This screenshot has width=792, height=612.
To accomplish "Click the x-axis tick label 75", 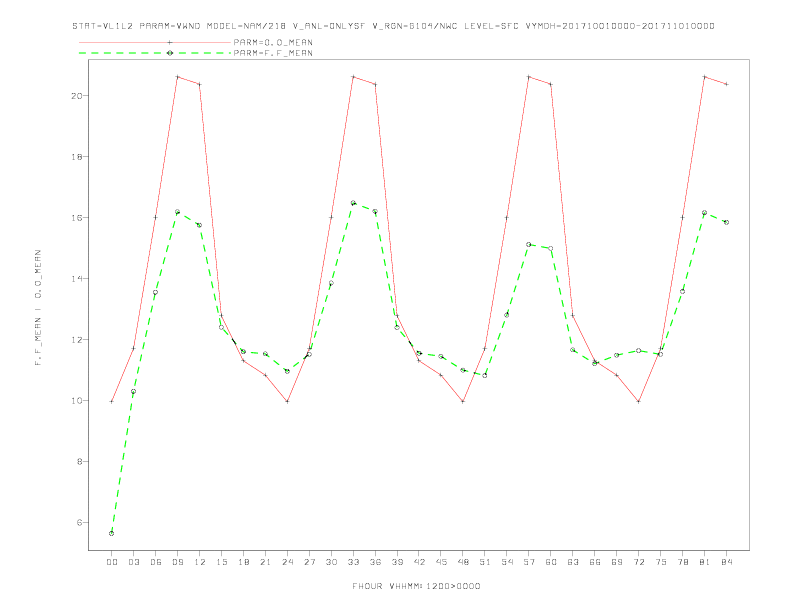I will 661,562.
